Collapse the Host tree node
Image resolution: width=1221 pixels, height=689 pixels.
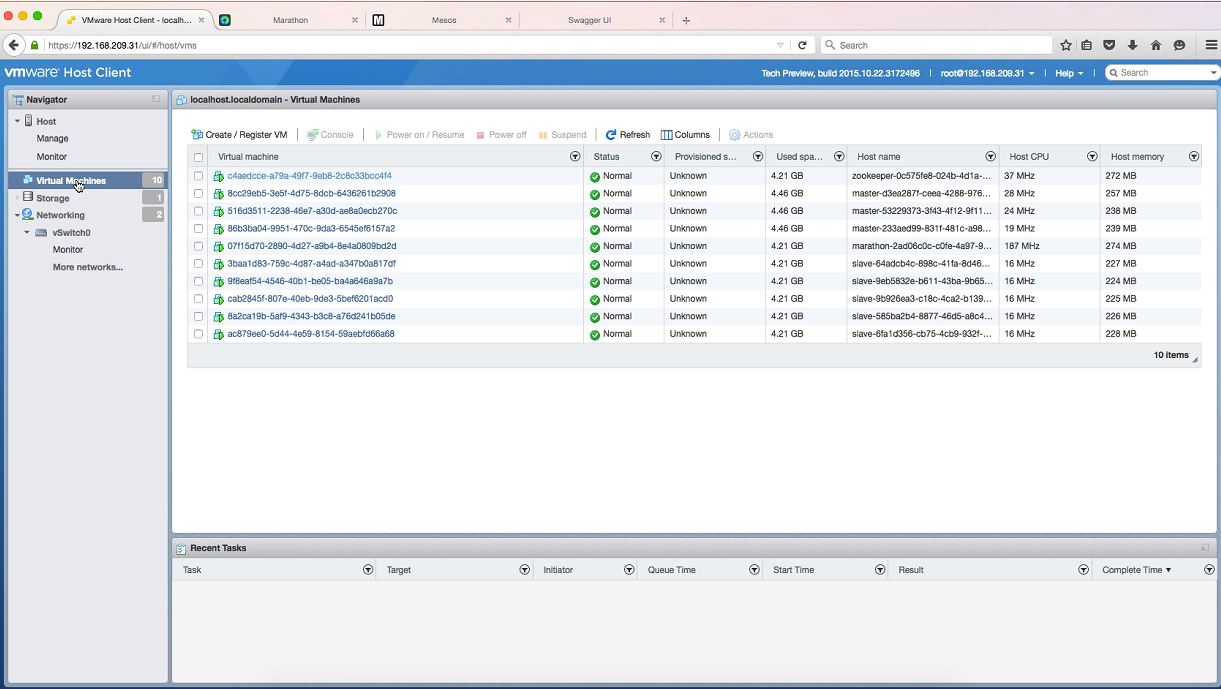click(x=17, y=121)
